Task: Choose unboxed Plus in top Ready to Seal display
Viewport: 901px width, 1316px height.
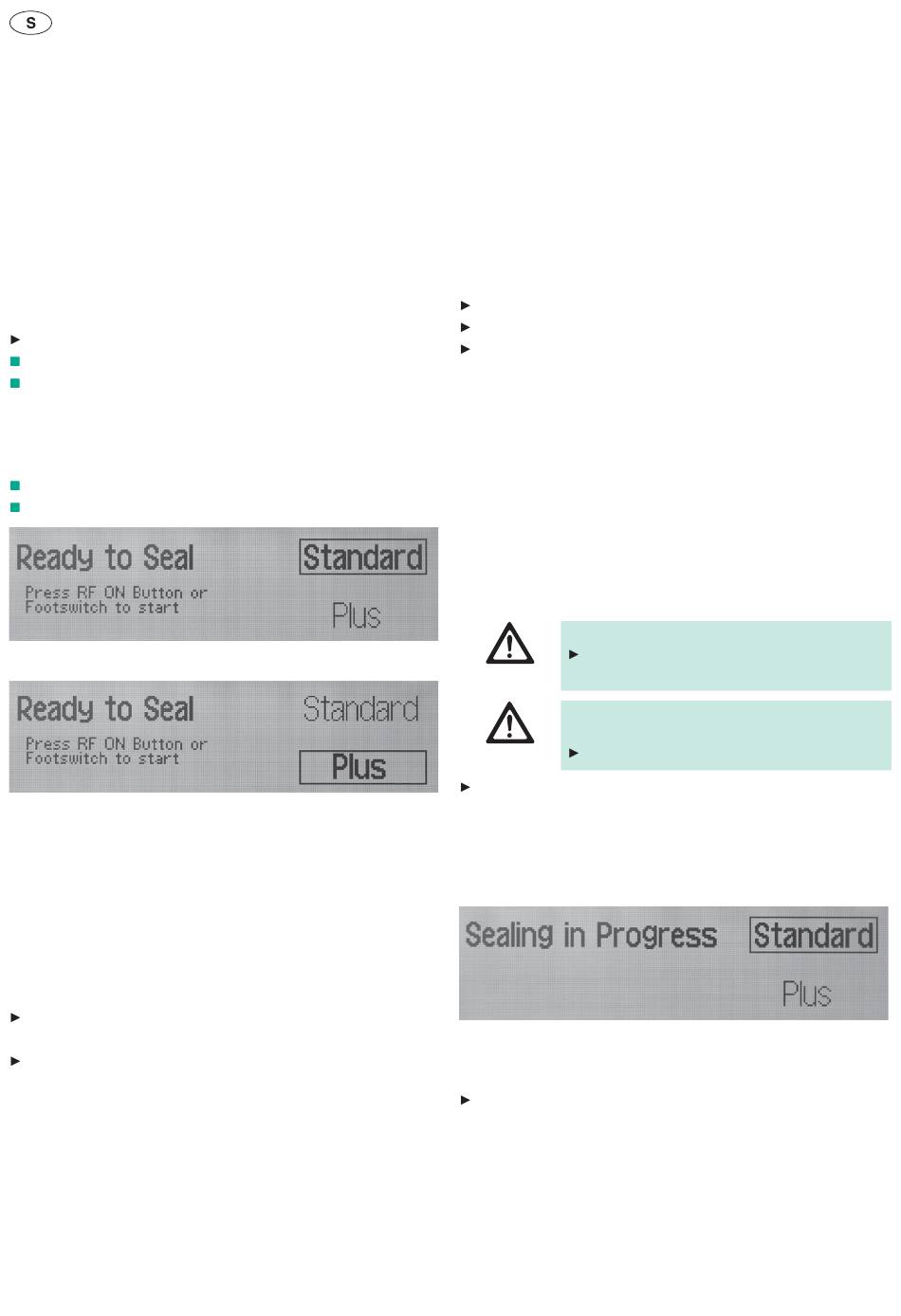Action: tap(357, 616)
